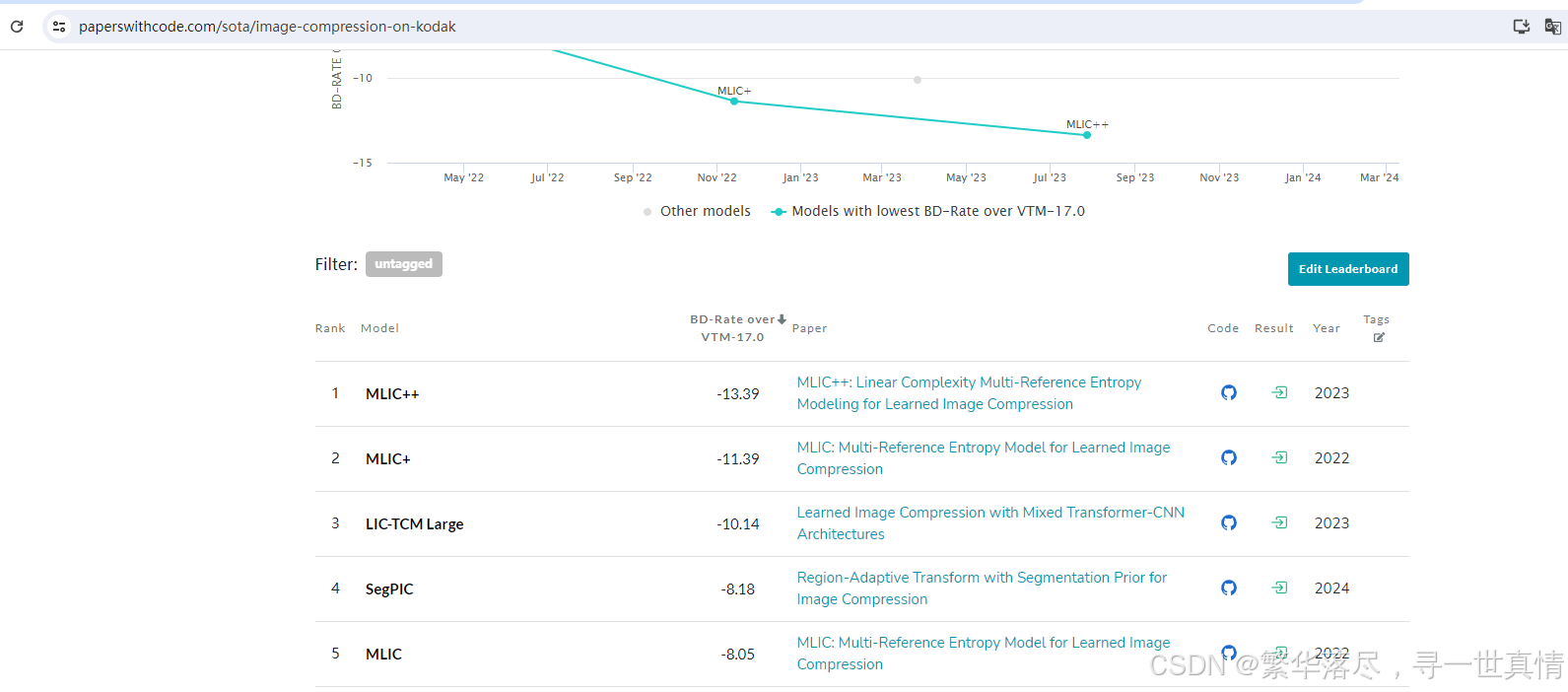Click the Model column header
Screen dimensions: 1568x692
pos(379,328)
